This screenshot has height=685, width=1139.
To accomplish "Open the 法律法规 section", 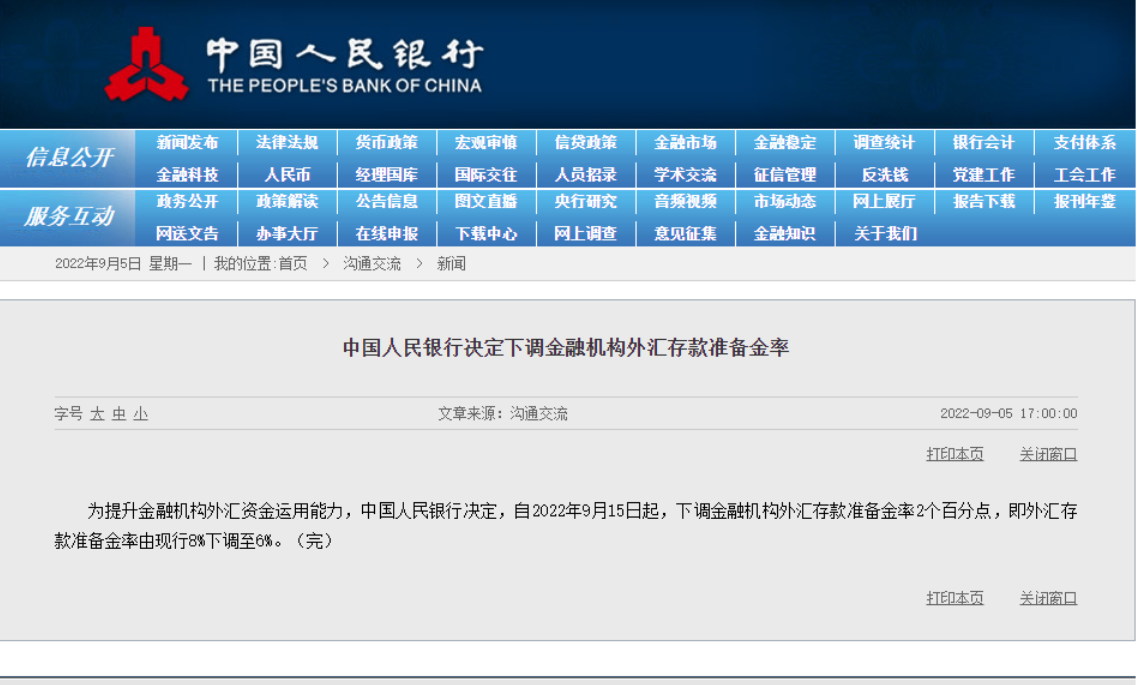I will 287,142.
